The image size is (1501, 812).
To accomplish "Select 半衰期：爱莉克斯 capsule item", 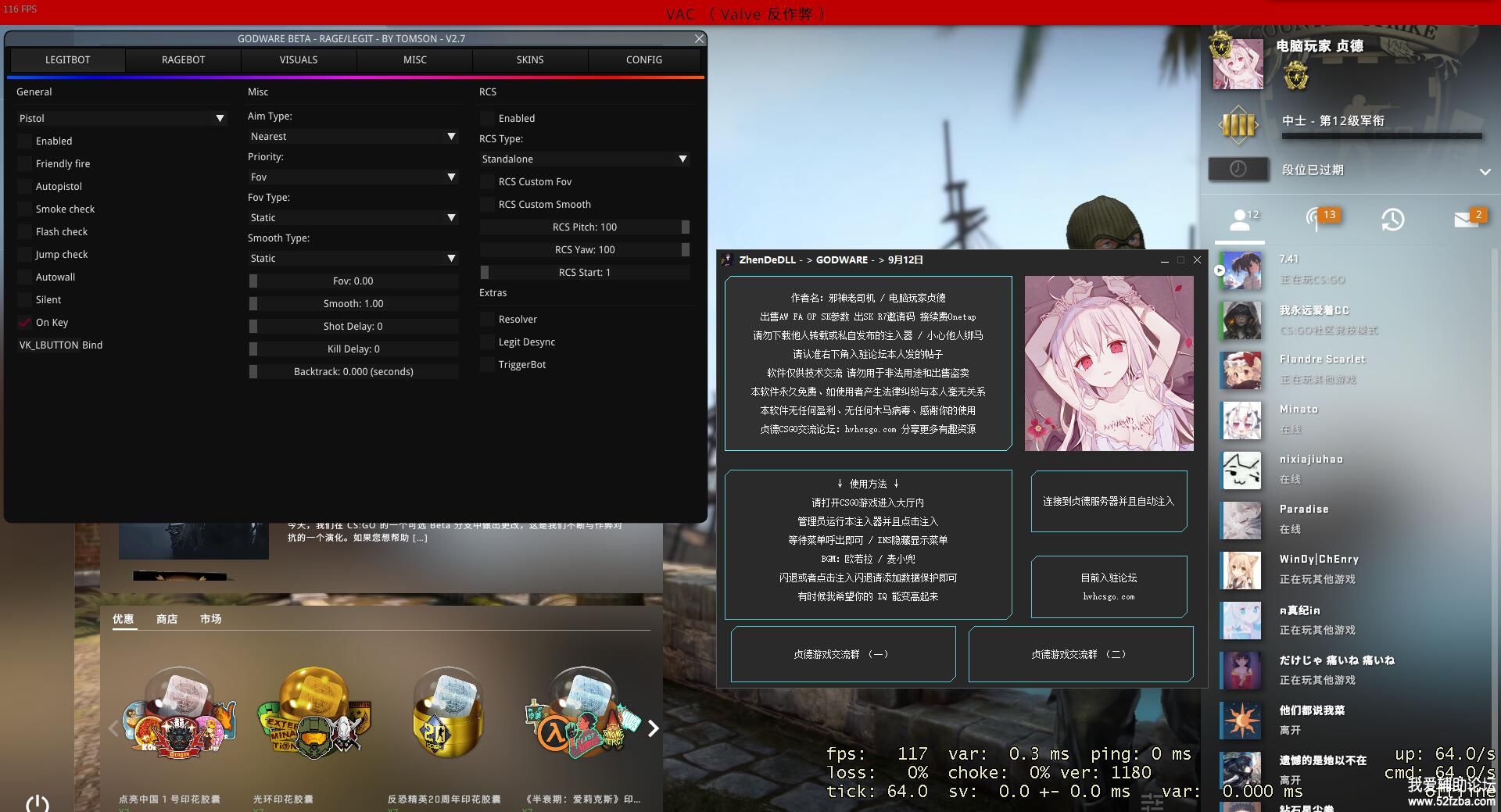I will (x=582, y=714).
